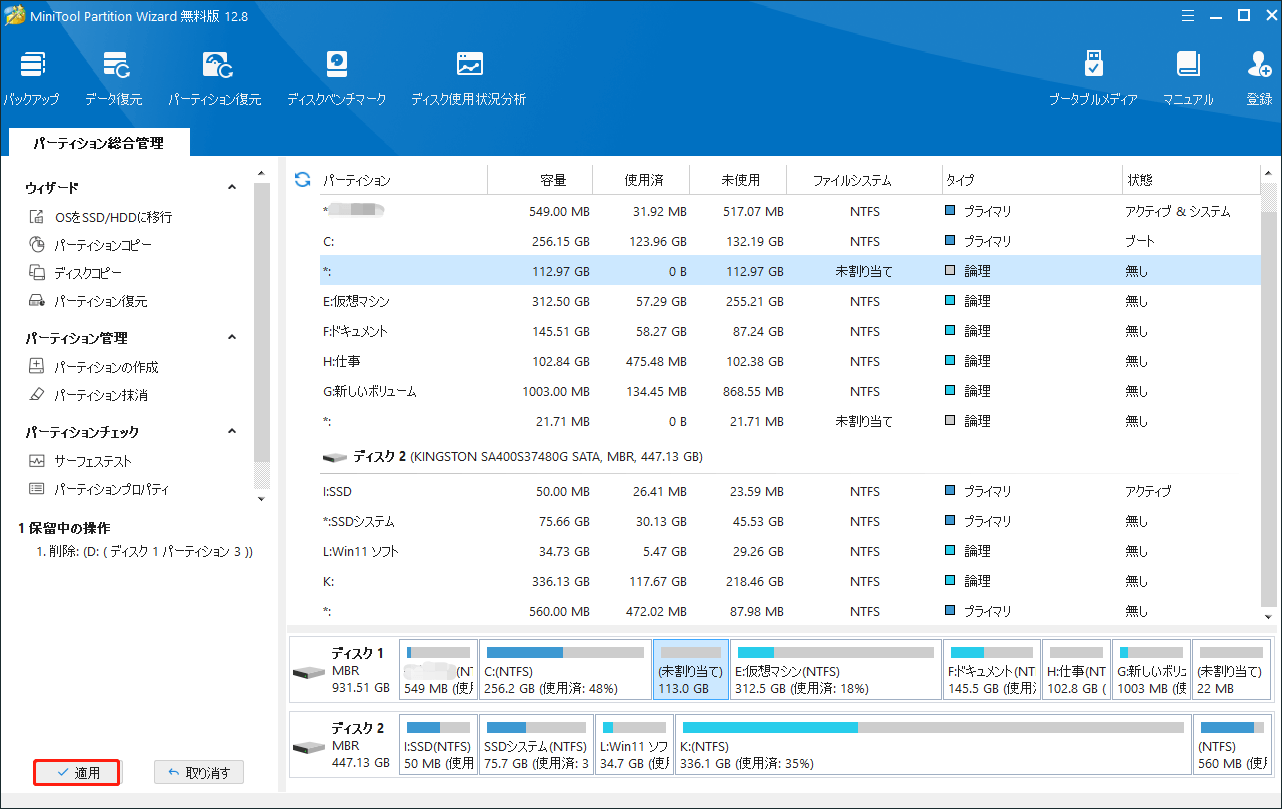Open sidebar パーティション復元 wizard
This screenshot has height=809, width=1282.
tap(88, 301)
